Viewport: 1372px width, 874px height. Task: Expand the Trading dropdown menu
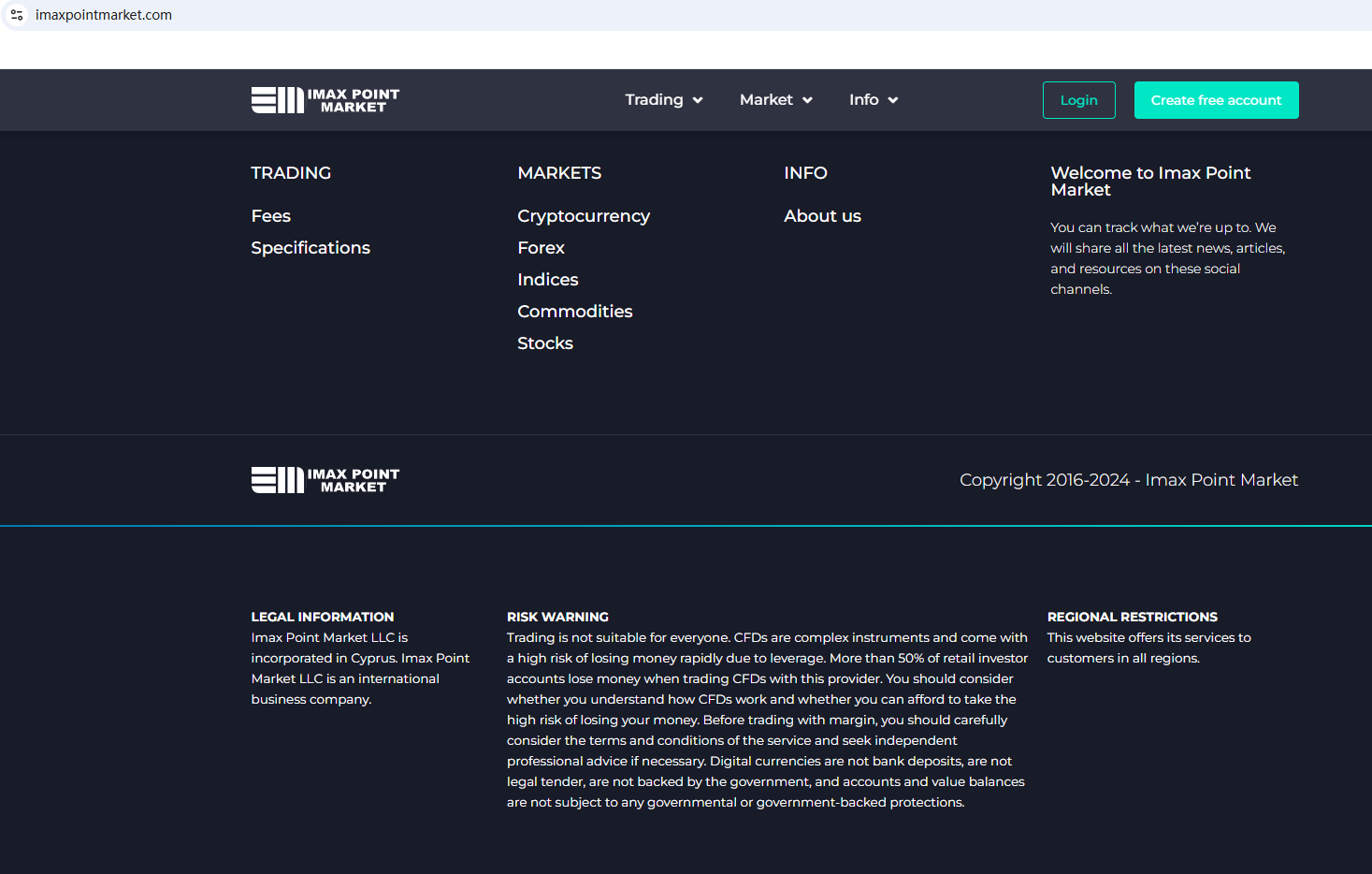tap(663, 100)
